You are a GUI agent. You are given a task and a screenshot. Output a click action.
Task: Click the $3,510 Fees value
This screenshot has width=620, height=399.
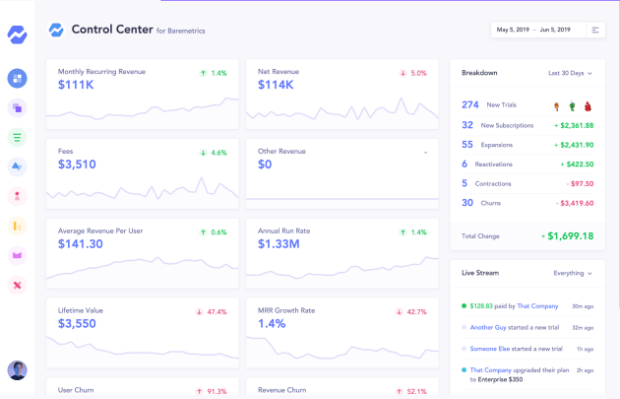pos(77,165)
